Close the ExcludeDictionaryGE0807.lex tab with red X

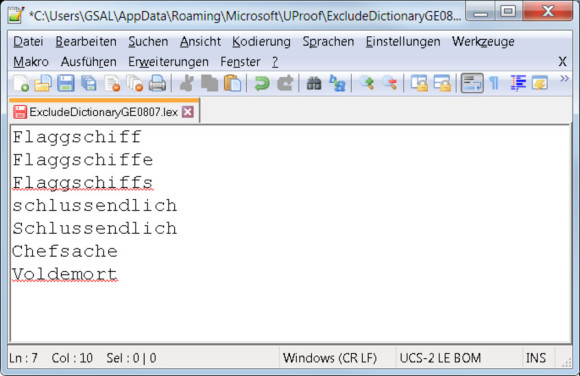188,112
